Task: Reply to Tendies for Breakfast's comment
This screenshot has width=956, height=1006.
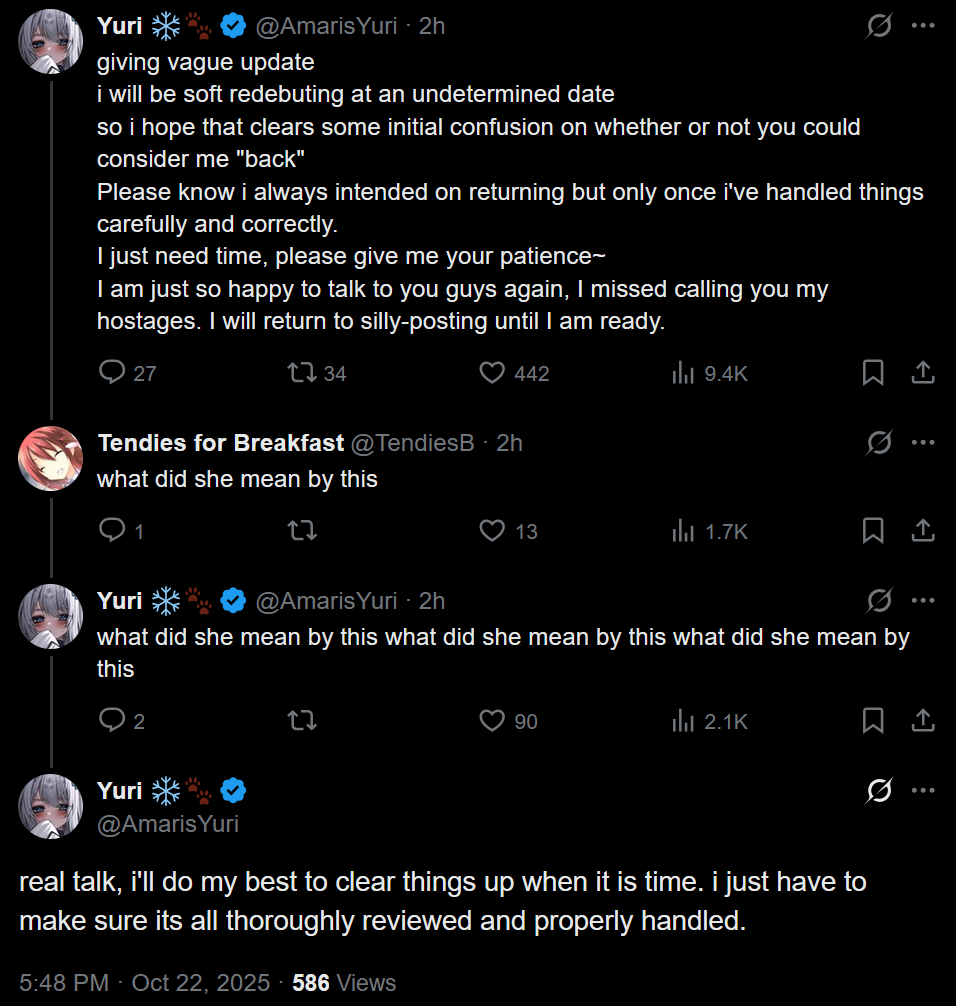Action: point(112,531)
